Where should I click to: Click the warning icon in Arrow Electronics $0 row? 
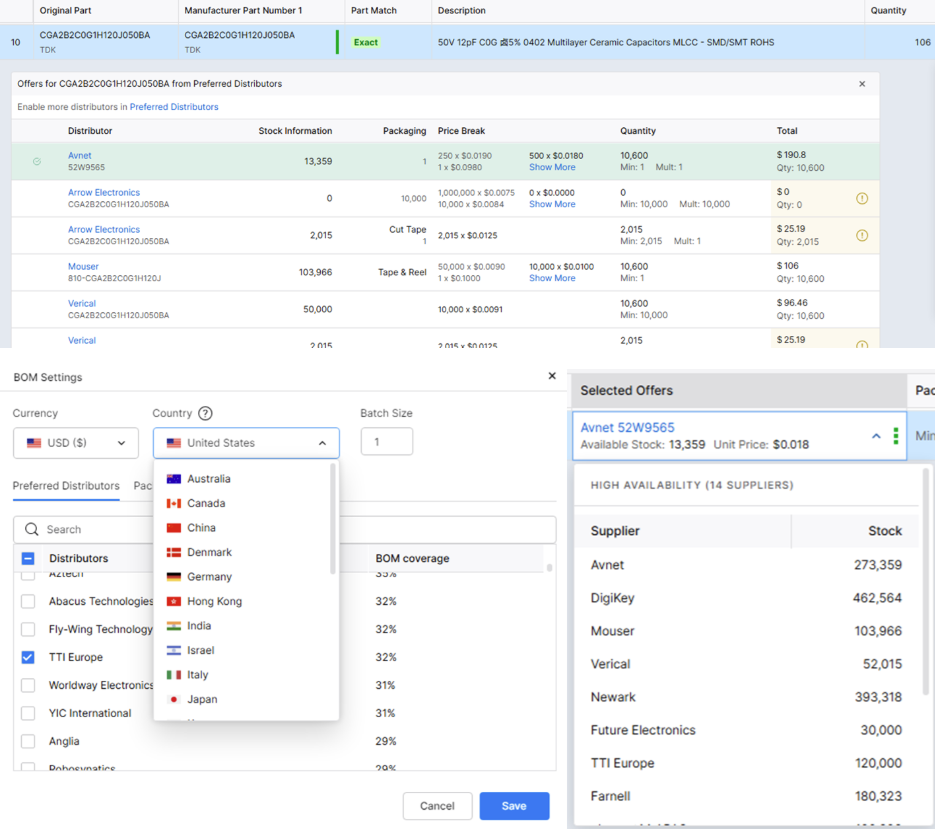tap(862, 199)
